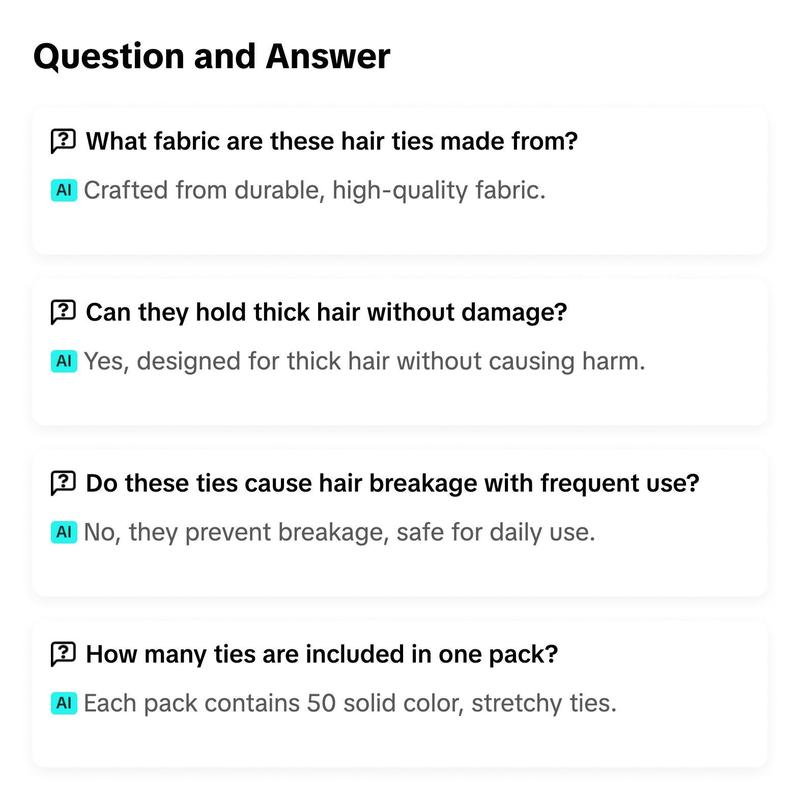Click the answer about 50 solid color stretchy ties

click(350, 703)
